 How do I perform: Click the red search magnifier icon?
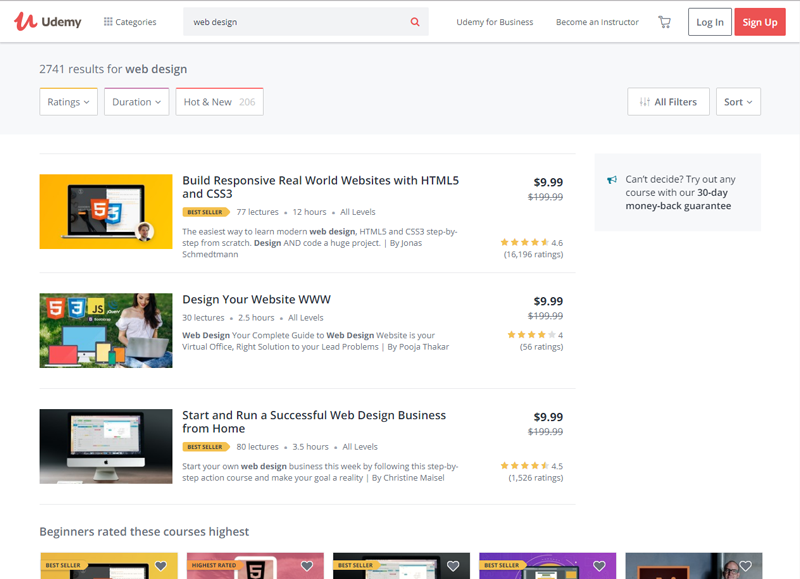[x=415, y=22]
